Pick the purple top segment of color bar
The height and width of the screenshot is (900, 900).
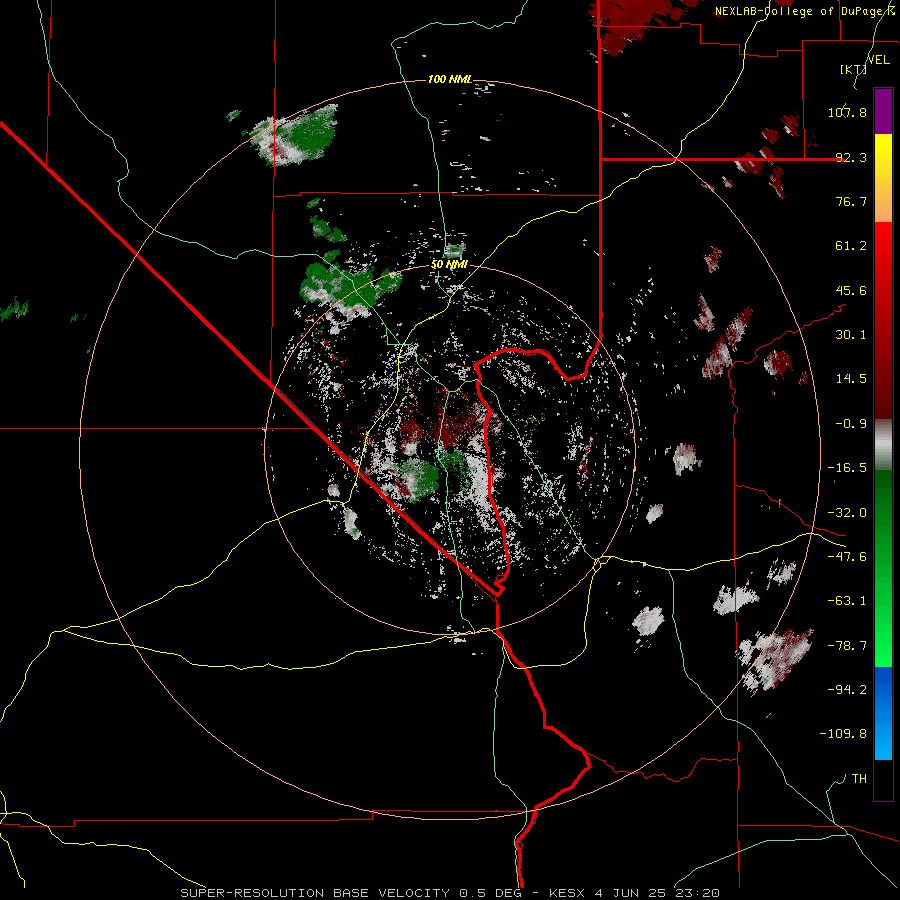tap(883, 111)
